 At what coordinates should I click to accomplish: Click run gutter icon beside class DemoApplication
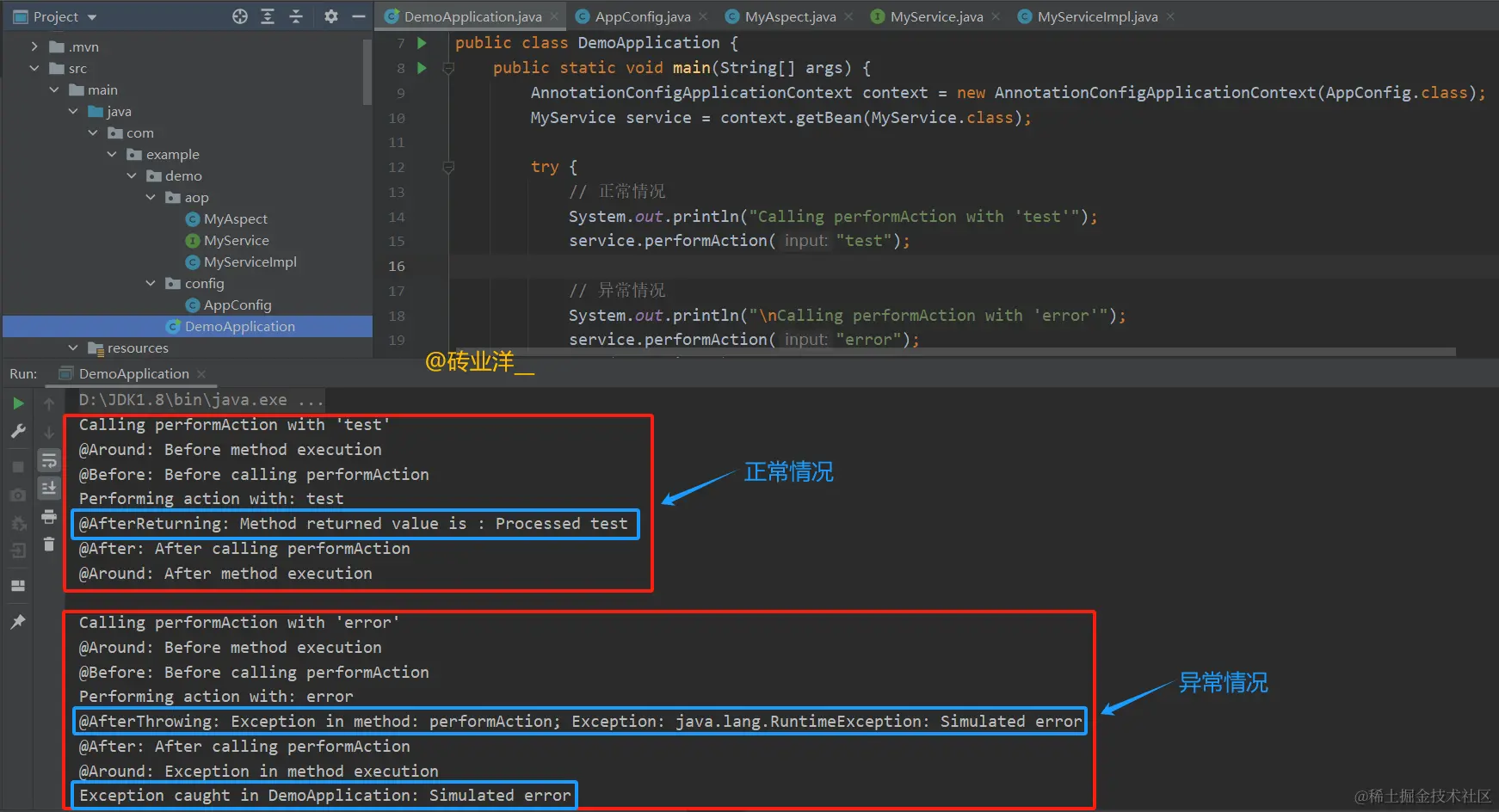point(422,42)
